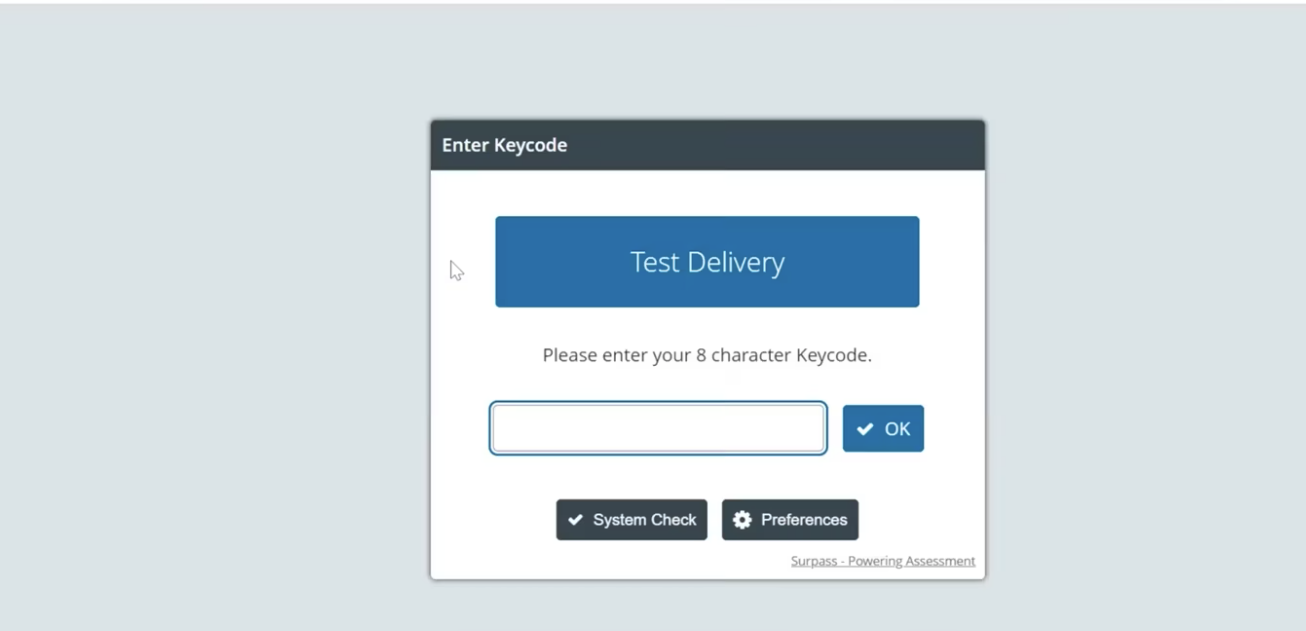Open the Preferences dialog
This screenshot has width=1306, height=631.
click(x=790, y=520)
